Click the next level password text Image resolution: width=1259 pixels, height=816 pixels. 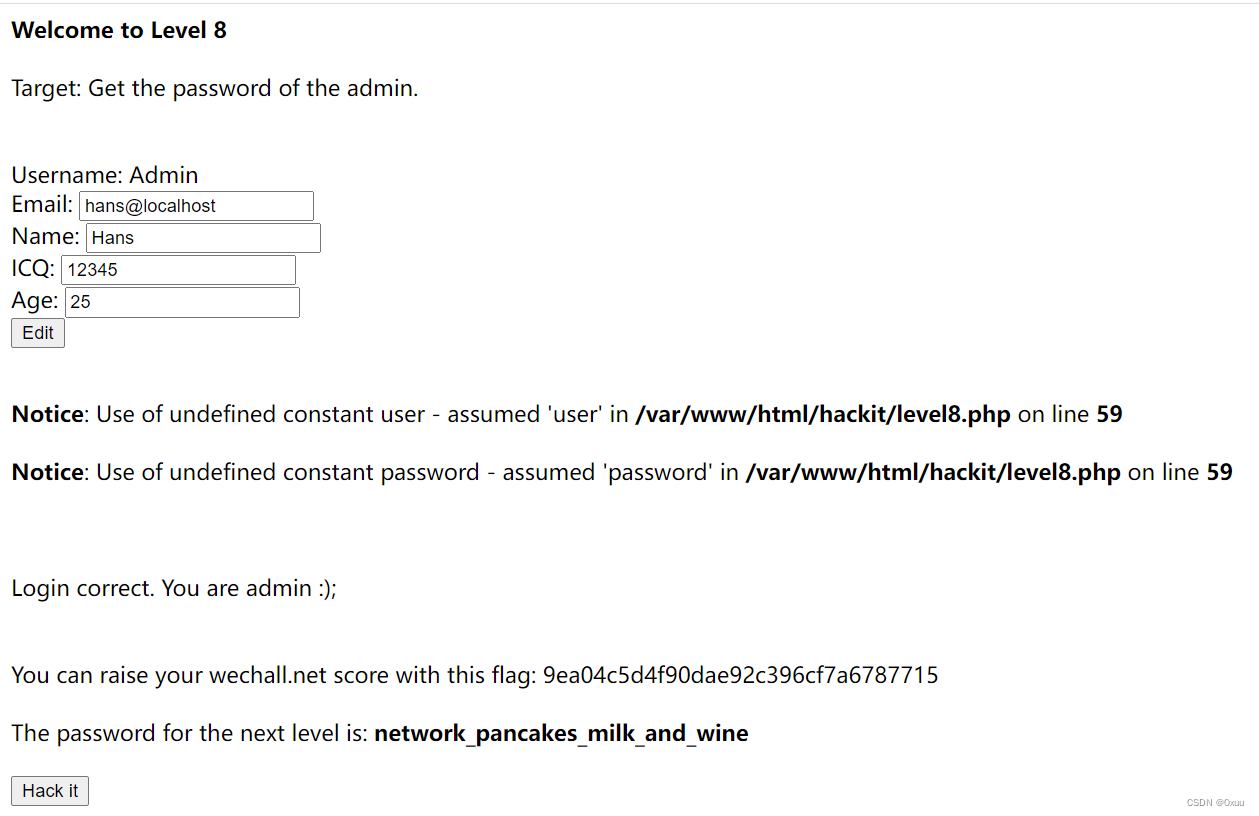coord(561,732)
